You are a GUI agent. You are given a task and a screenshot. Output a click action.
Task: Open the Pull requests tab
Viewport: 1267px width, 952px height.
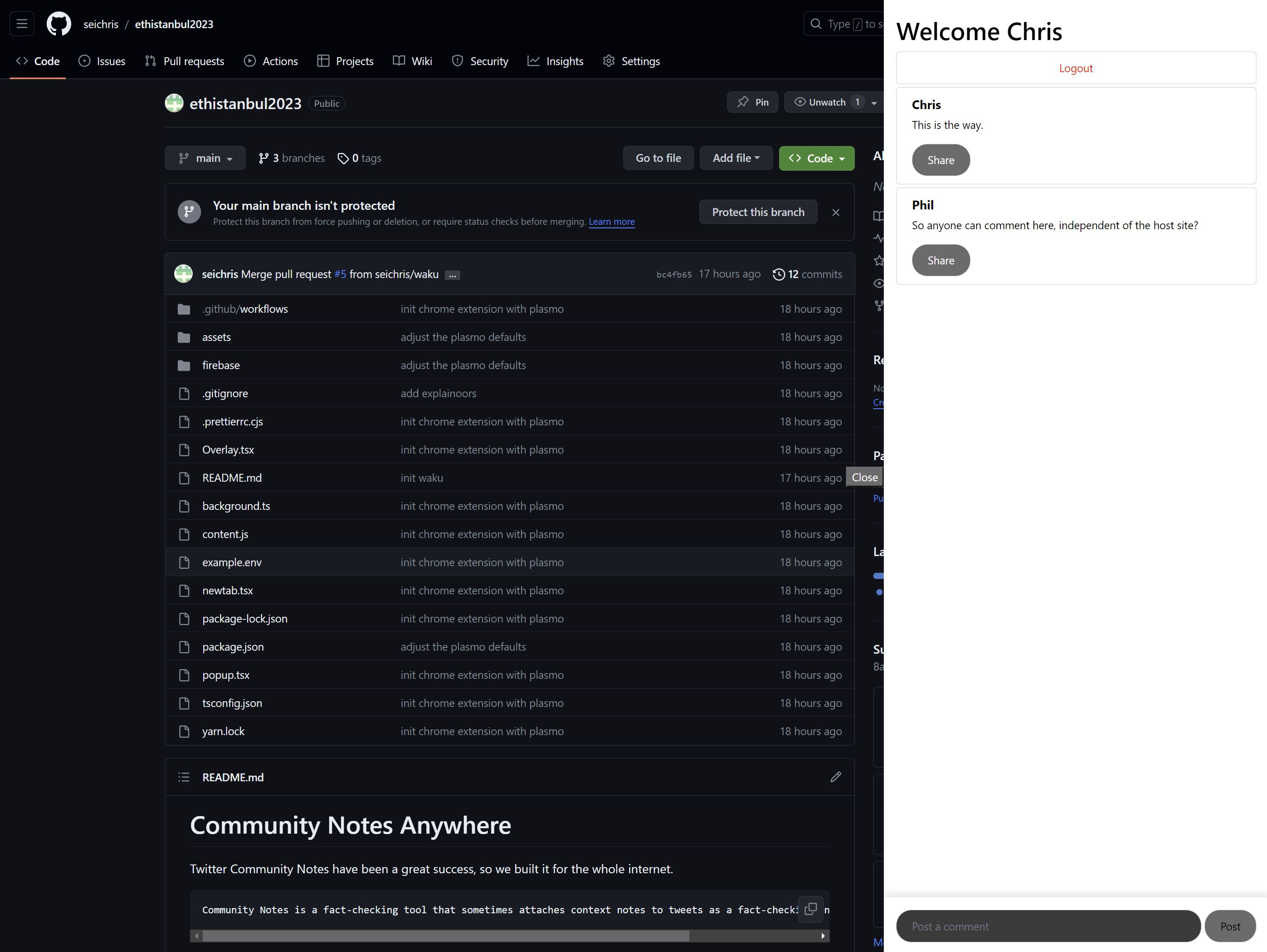[184, 61]
